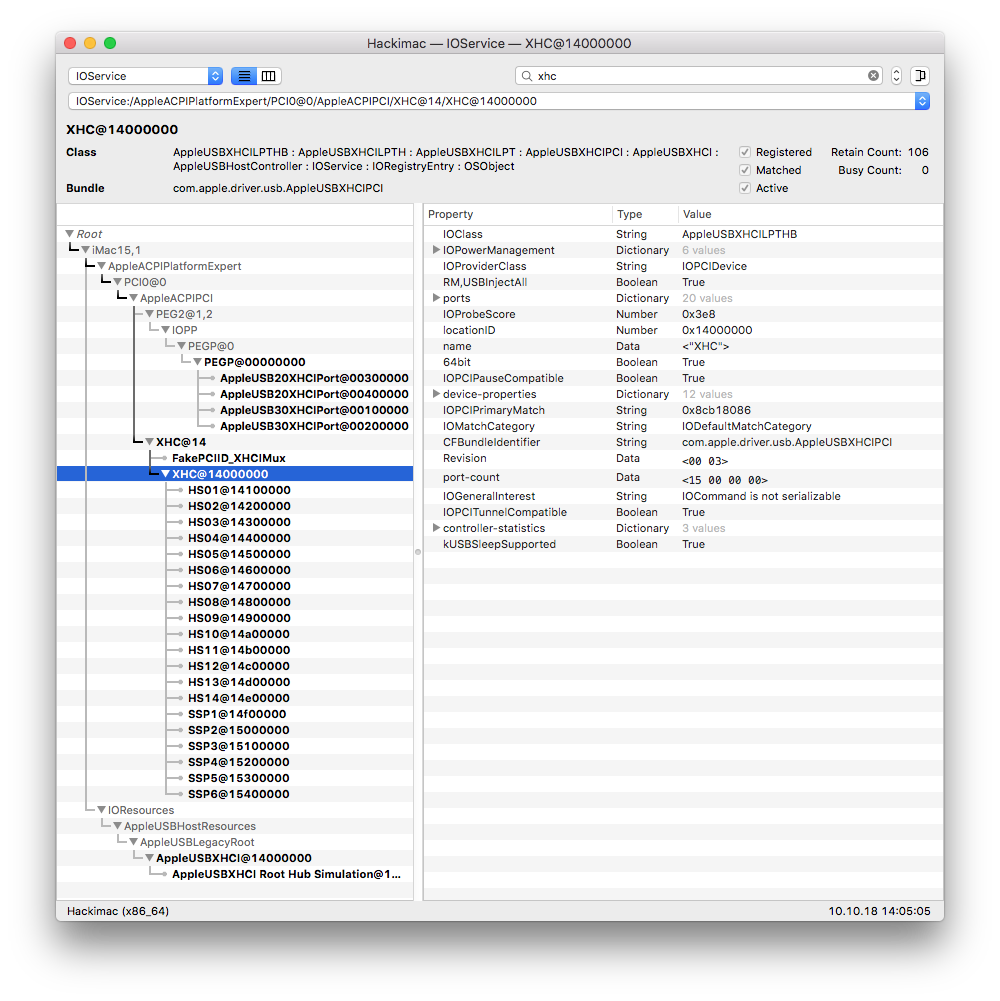Image resolution: width=1000 pixels, height=1001 pixels.
Task: Select HS02@14200000 port
Action: click(x=239, y=506)
